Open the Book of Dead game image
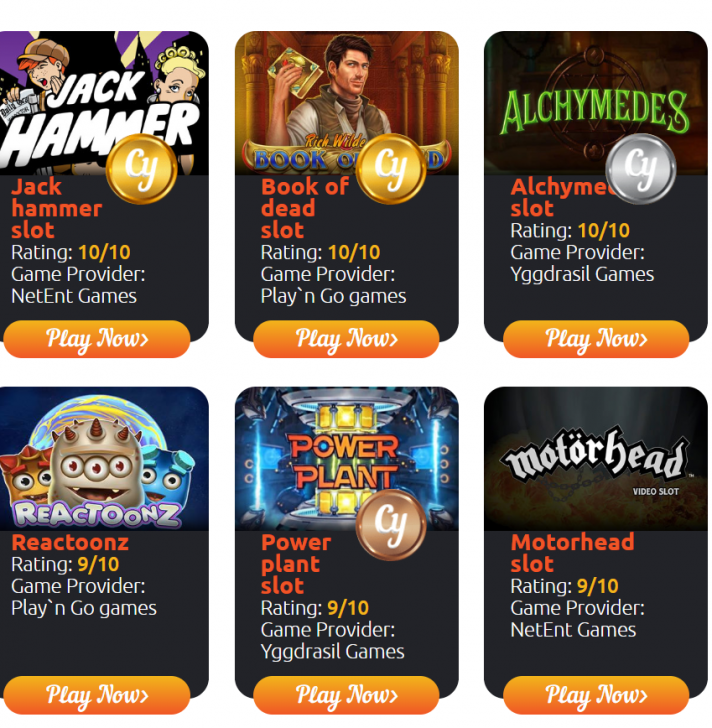 point(347,103)
